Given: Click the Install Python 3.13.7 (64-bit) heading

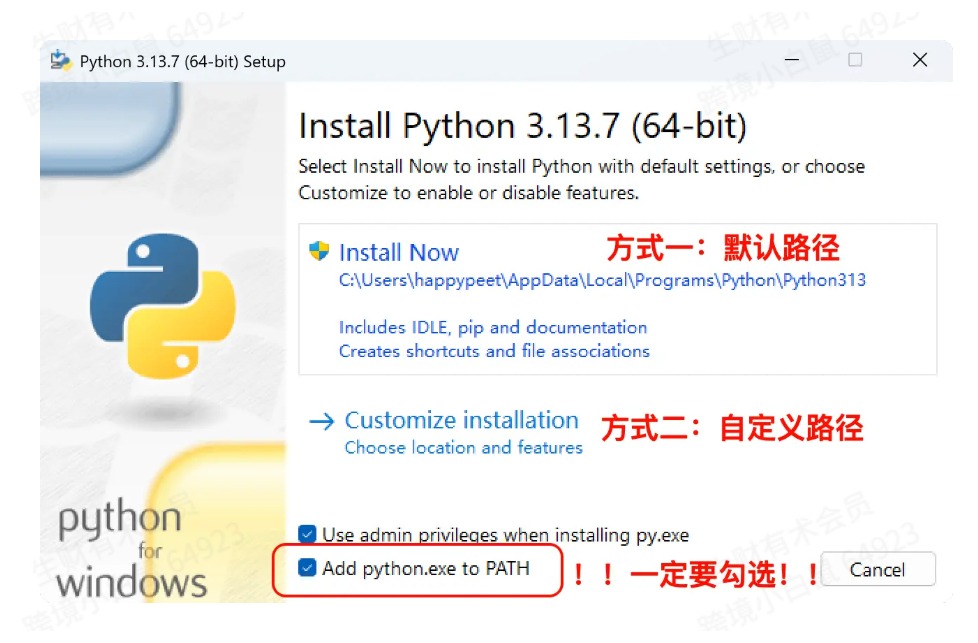Looking at the screenshot, I should tap(522, 126).
